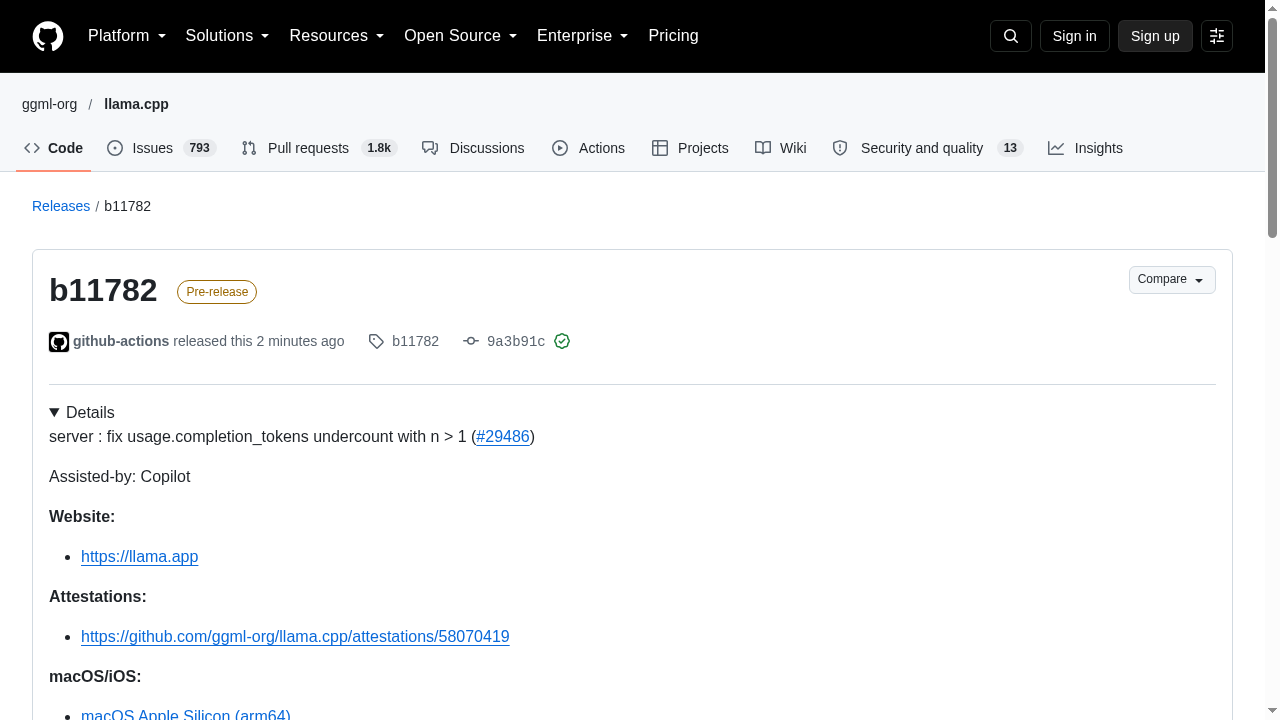Open Security and quality tab
Screen dimensions: 1280x720
[927, 148]
